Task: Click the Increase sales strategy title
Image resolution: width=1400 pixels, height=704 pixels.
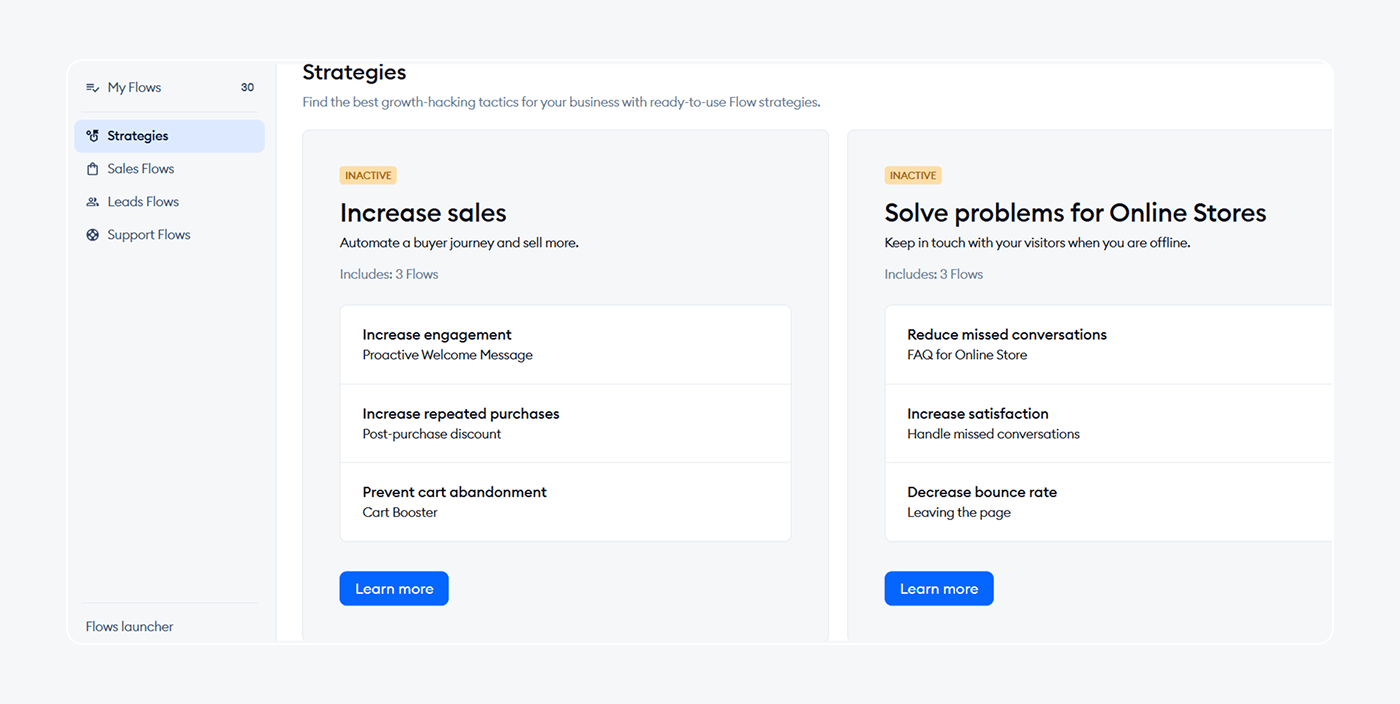Action: click(x=423, y=213)
